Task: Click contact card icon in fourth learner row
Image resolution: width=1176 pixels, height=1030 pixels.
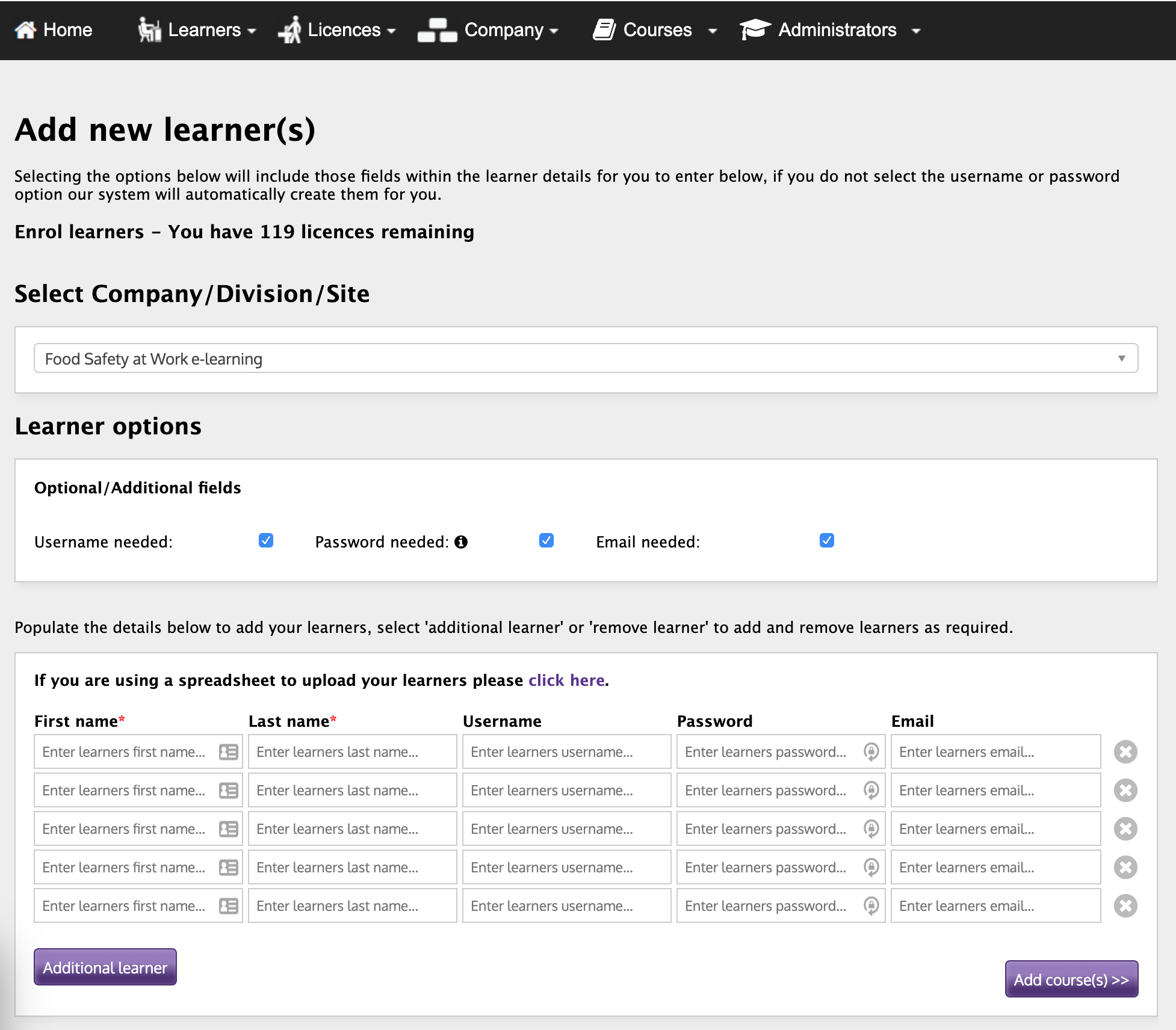Action: coord(229,868)
